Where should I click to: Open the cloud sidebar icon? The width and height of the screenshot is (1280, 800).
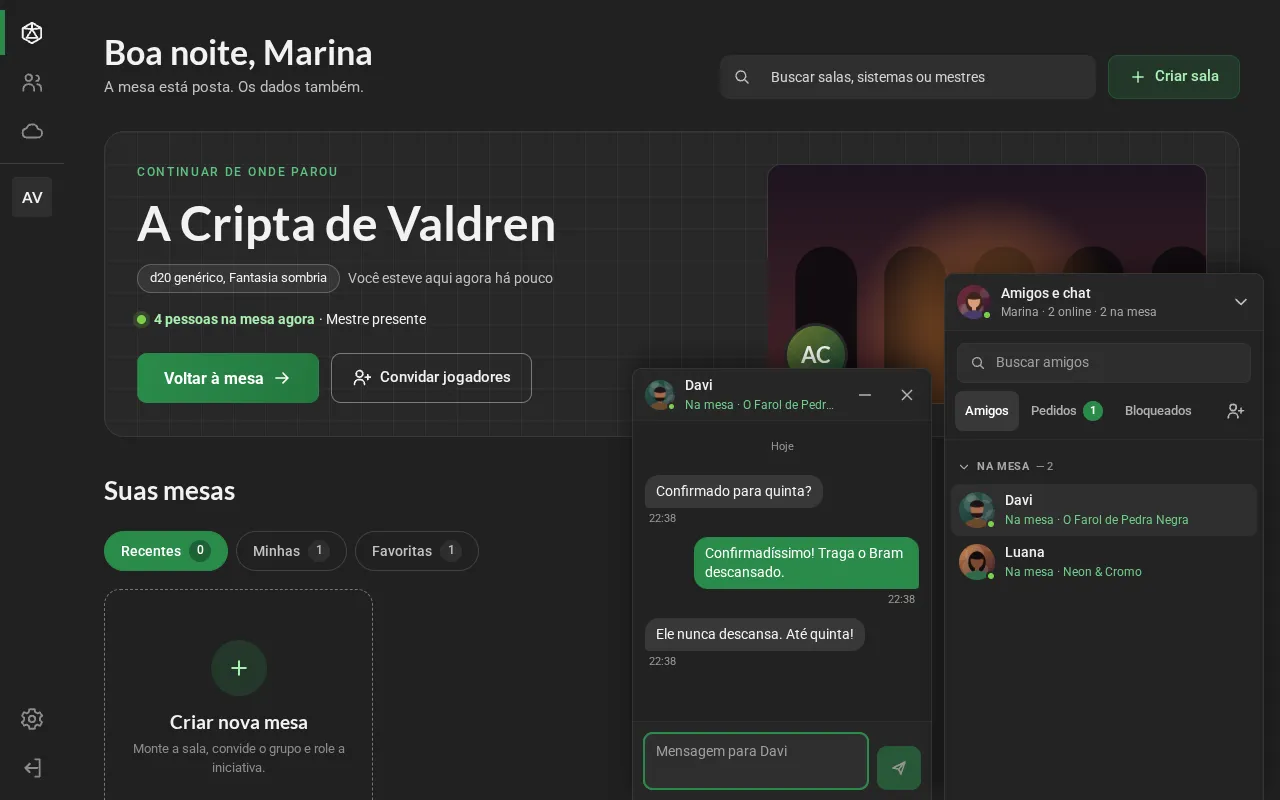point(32,131)
